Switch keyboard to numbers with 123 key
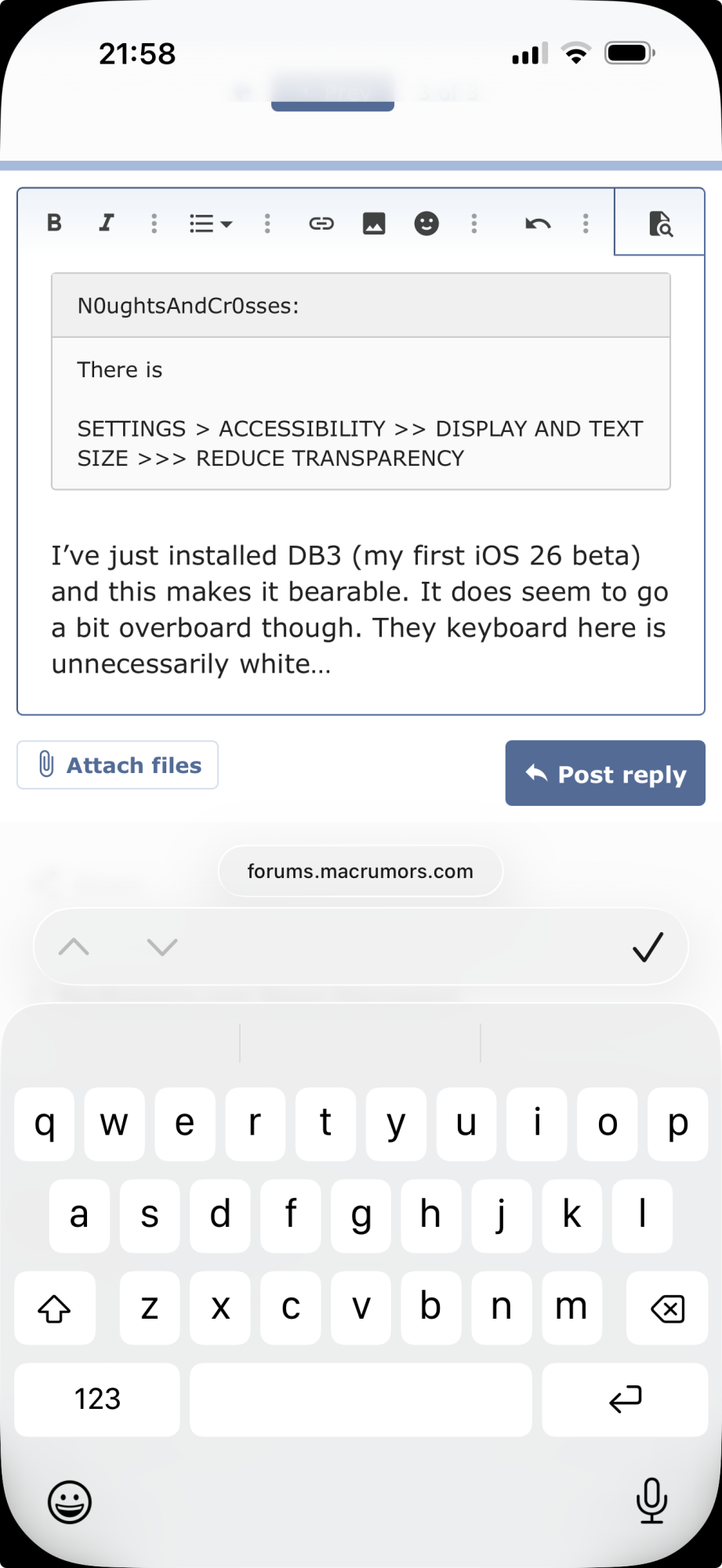The width and height of the screenshot is (722, 1568). (x=96, y=1399)
